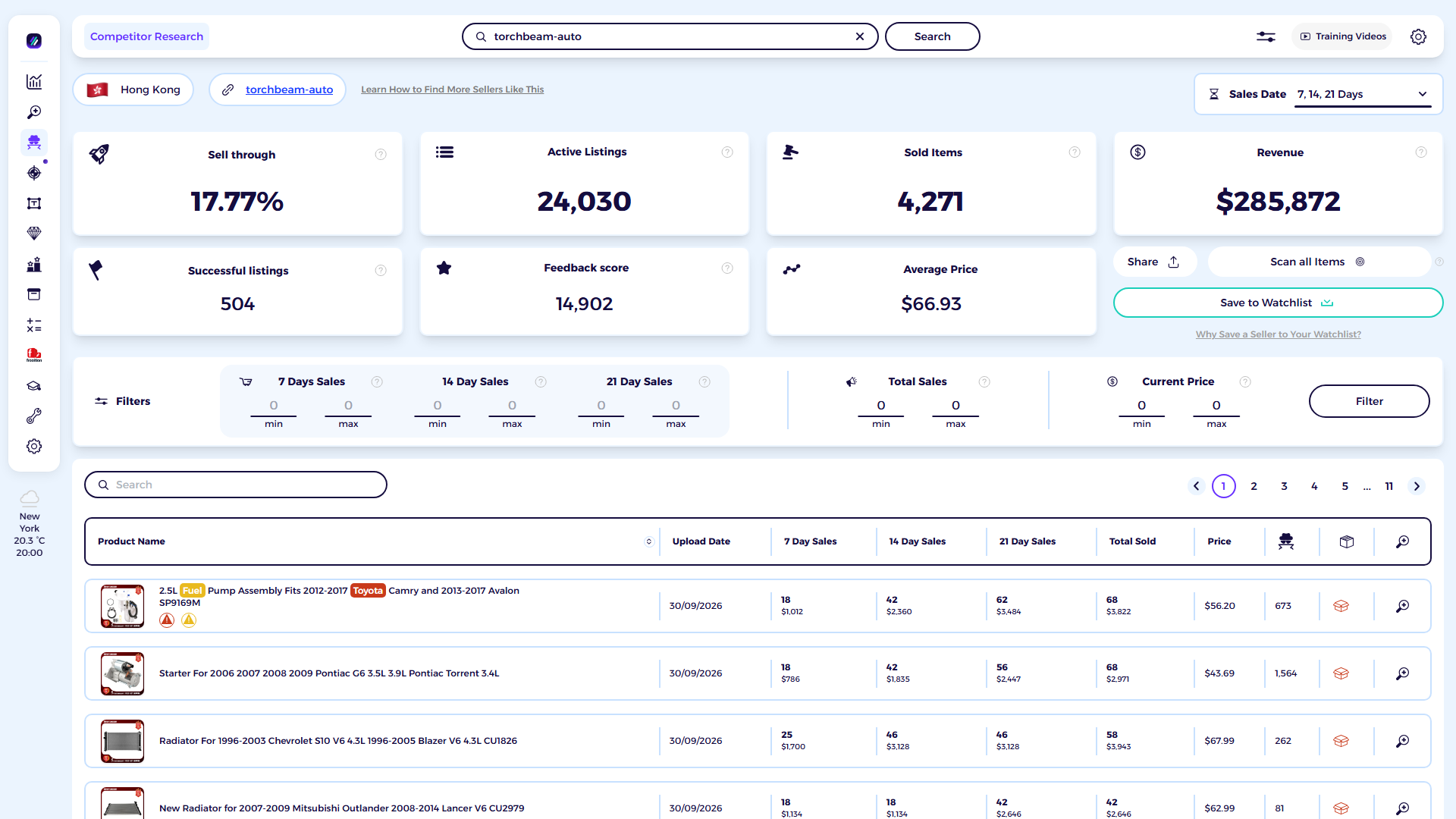1456x819 pixels.
Task: Sort by Product Name column arrows
Action: tap(648, 541)
